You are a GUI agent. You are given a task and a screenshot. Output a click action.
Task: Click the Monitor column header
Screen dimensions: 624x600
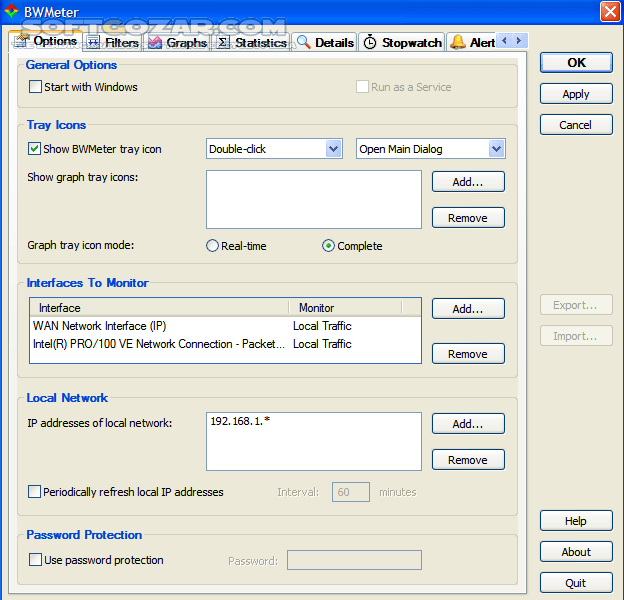(x=345, y=308)
